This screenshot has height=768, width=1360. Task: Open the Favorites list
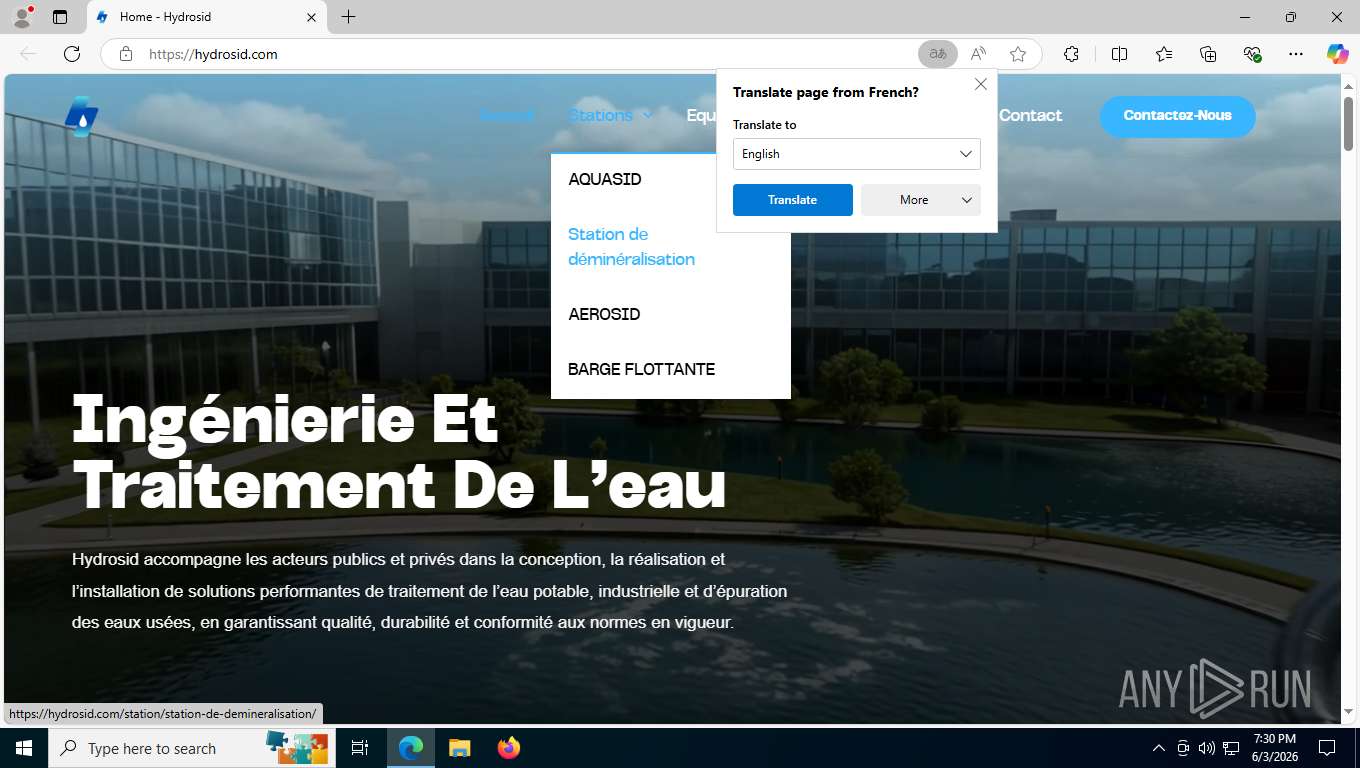[x=1164, y=54]
